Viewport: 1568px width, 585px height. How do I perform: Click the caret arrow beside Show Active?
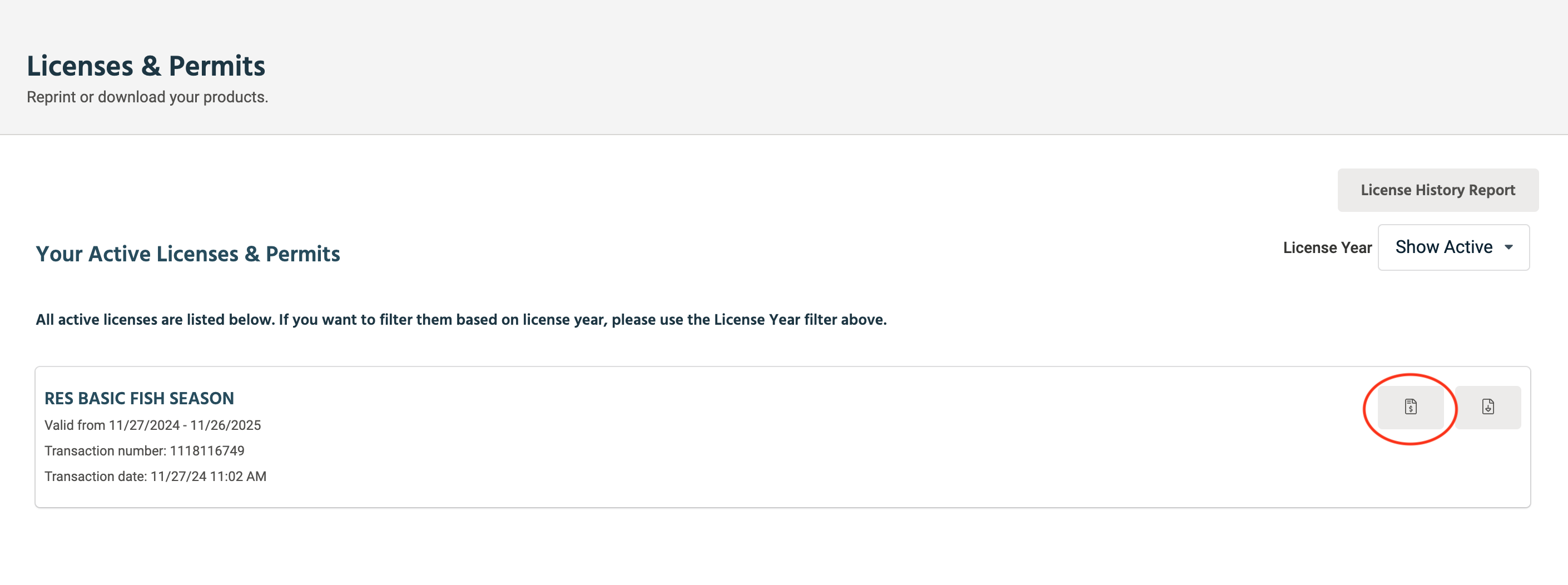click(x=1509, y=247)
